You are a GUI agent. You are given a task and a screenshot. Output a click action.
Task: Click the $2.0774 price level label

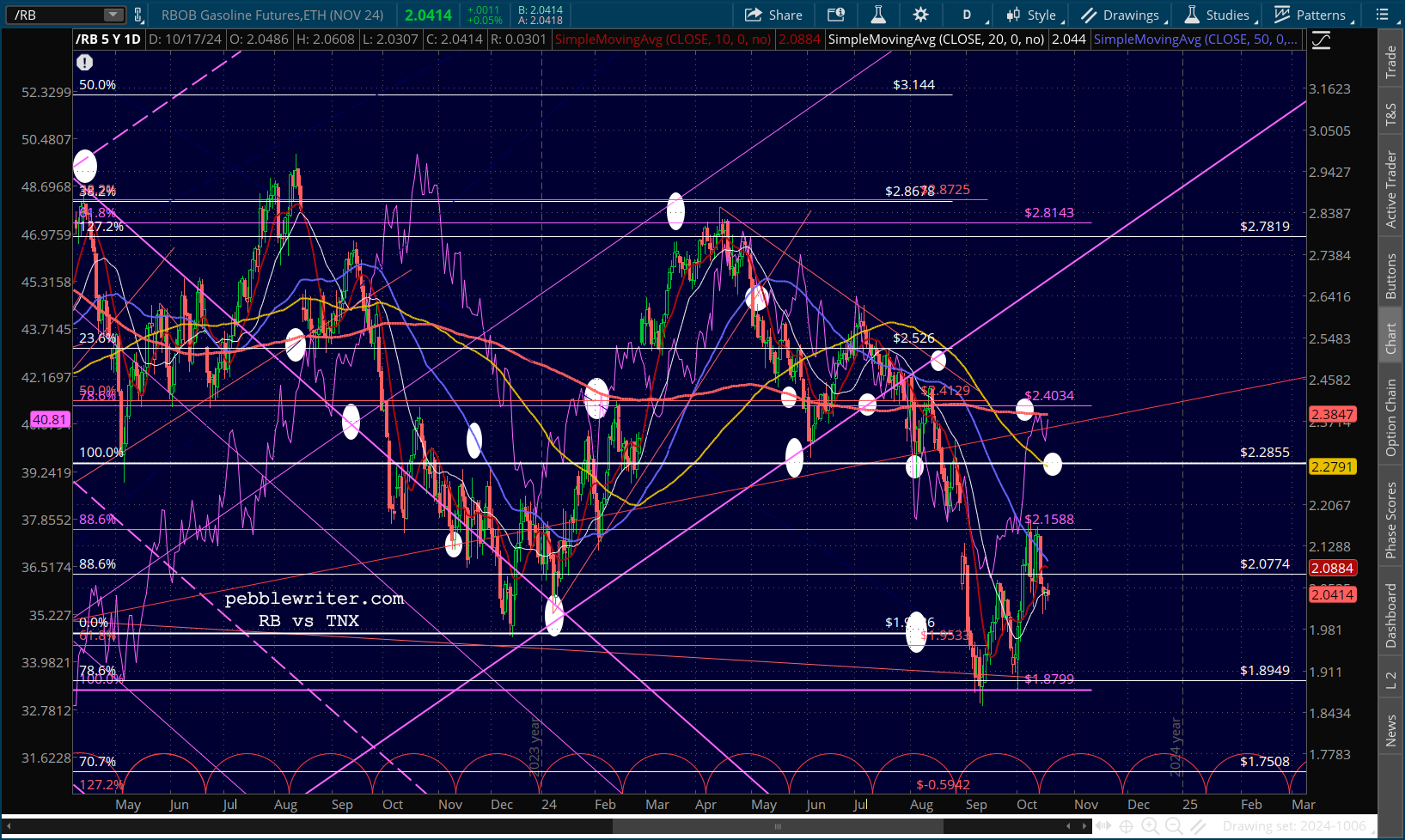1265,563
